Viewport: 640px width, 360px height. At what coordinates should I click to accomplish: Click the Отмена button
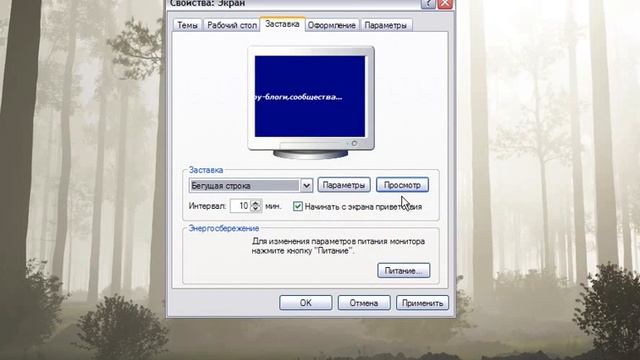(x=364, y=303)
